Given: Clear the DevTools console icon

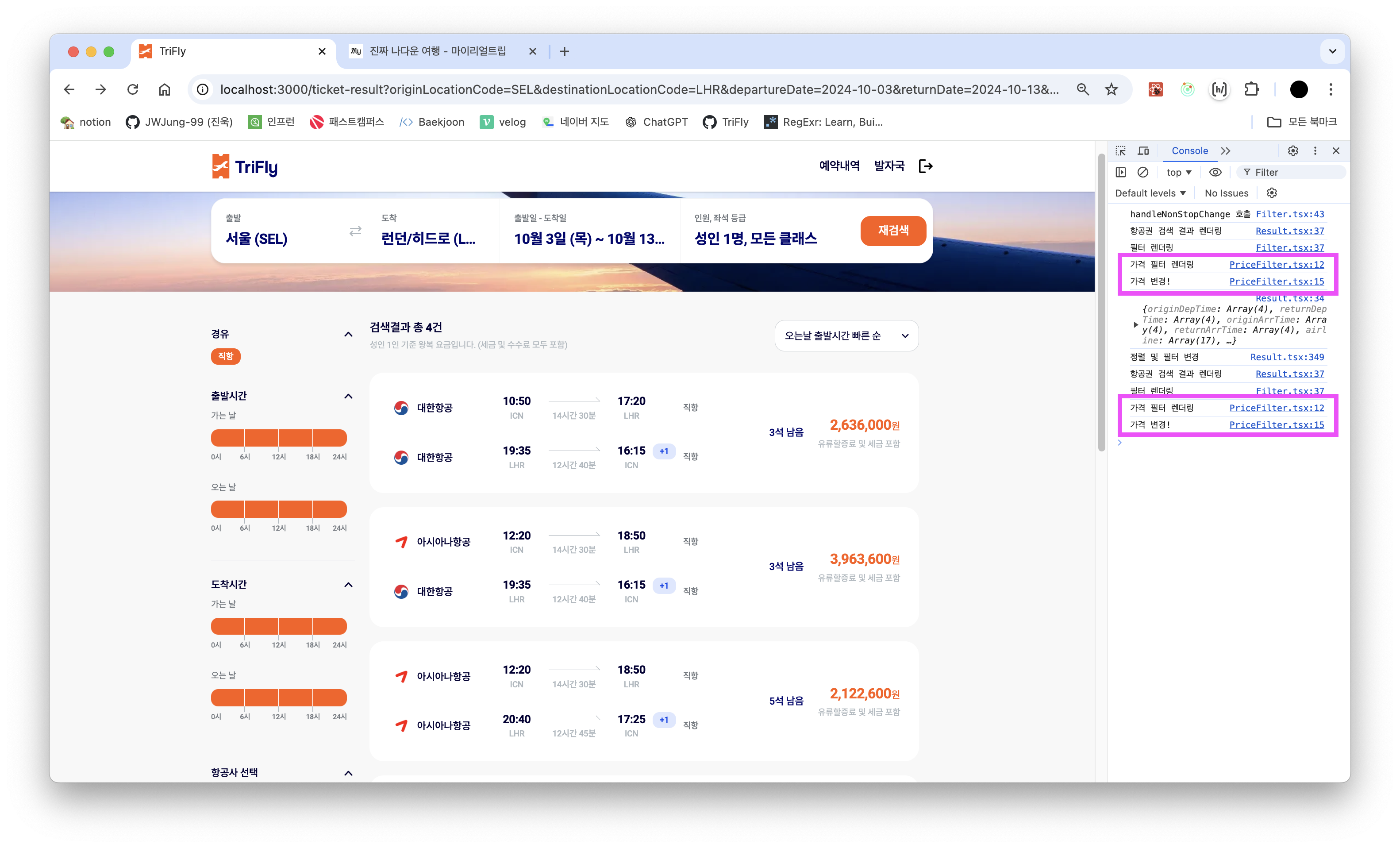Looking at the screenshot, I should [x=1142, y=172].
